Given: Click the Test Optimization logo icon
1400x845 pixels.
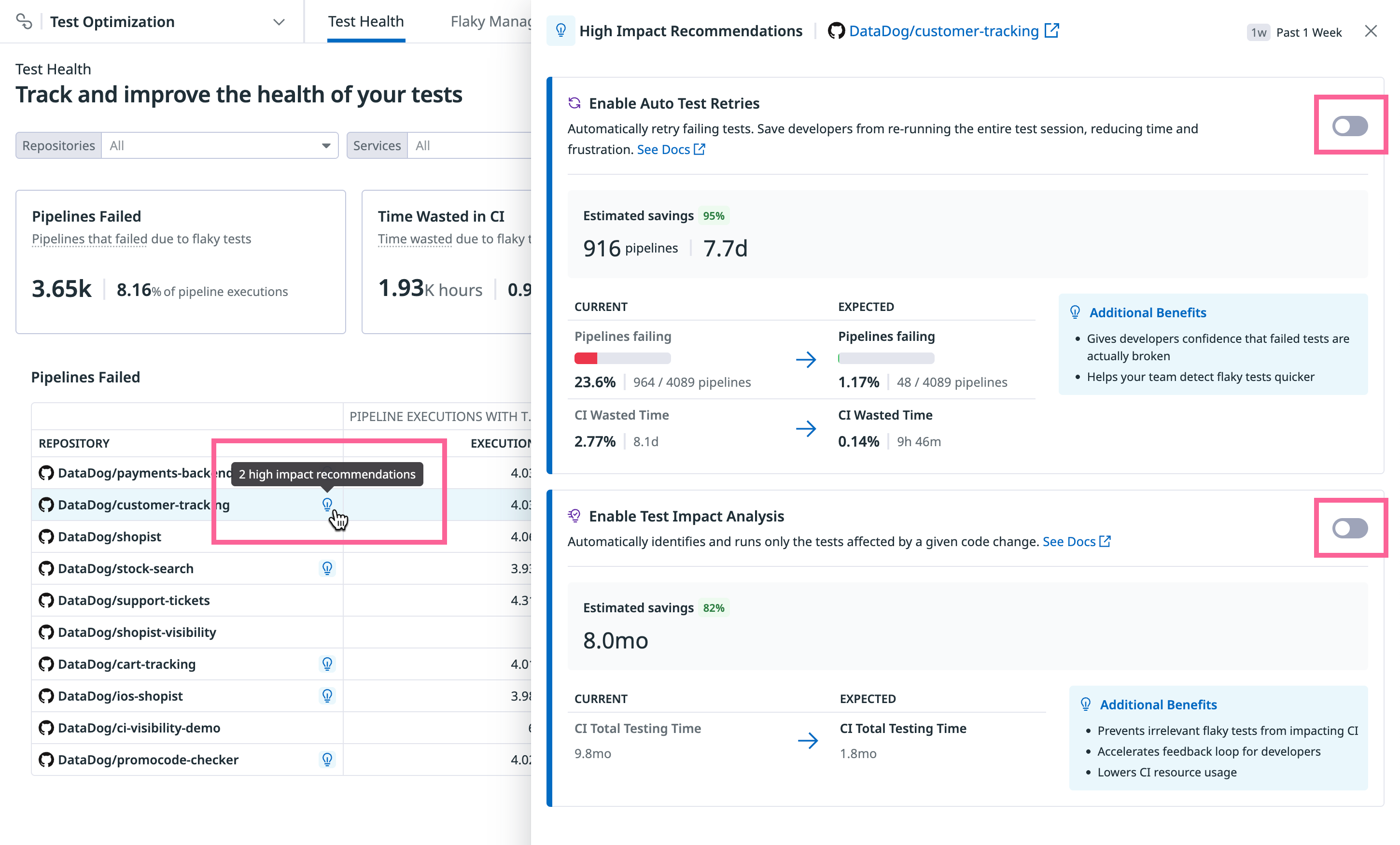Looking at the screenshot, I should 24,22.
